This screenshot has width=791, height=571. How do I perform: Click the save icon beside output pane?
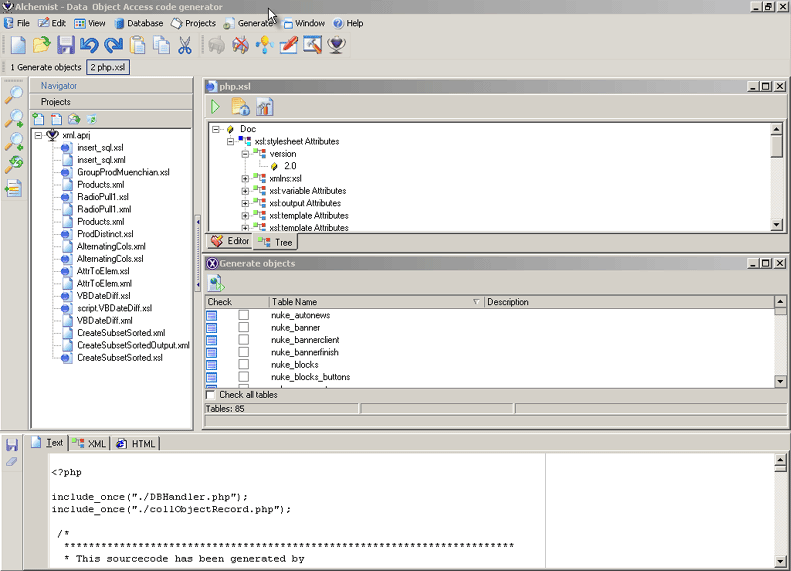pyautogui.click(x=12, y=444)
